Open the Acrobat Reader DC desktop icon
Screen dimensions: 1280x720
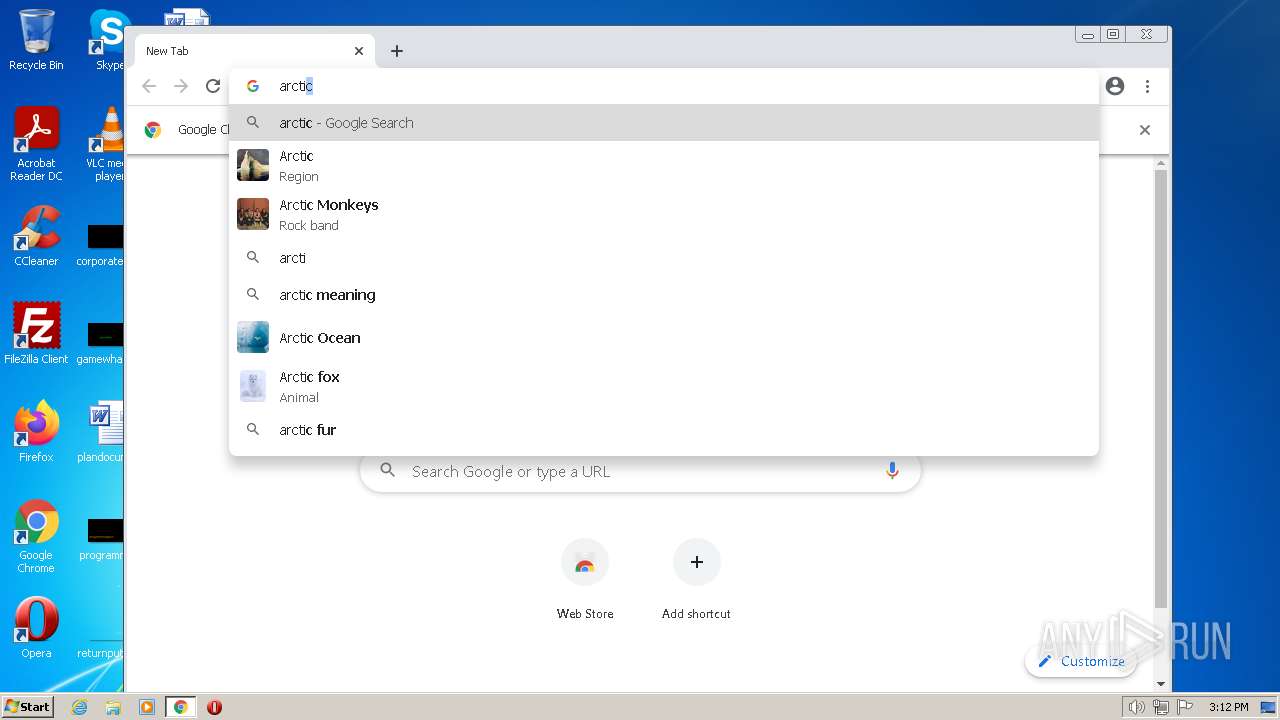click(x=36, y=145)
